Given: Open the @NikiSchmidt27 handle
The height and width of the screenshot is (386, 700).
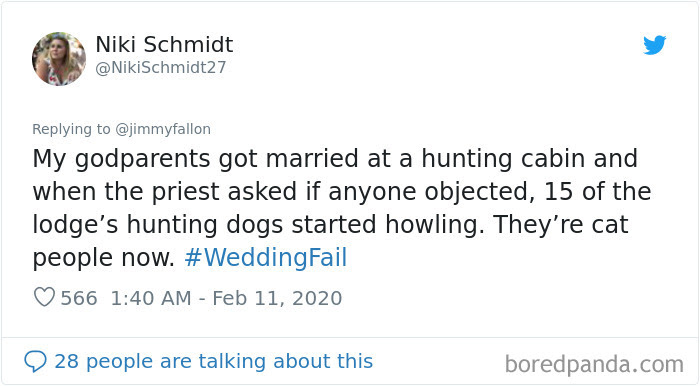Looking at the screenshot, I should click(x=161, y=67).
